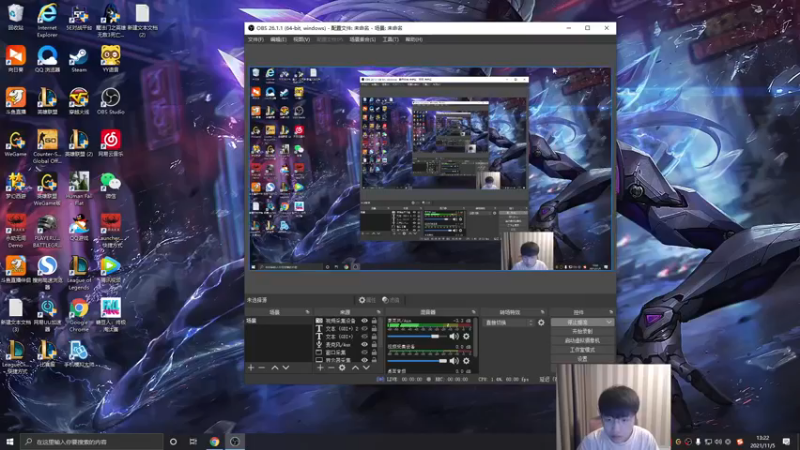This screenshot has width=800, height=450.
Task: Toggle lock on Text (GDI+) 2 source
Action: click(374, 329)
